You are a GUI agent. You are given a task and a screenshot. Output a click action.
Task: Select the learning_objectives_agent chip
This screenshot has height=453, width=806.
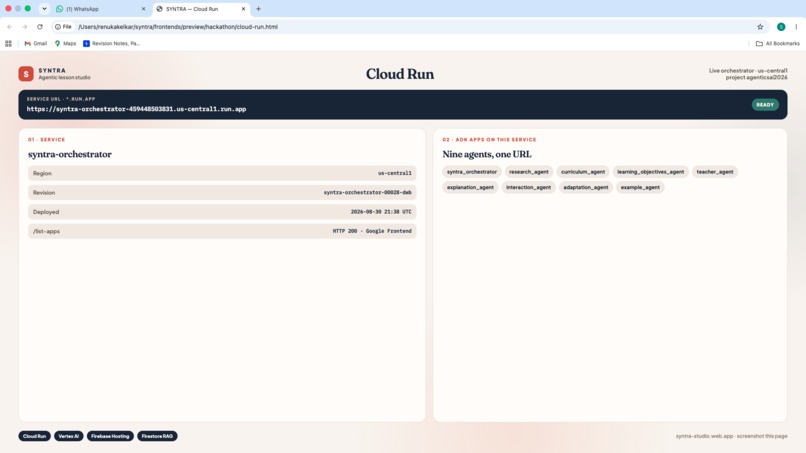coord(651,172)
